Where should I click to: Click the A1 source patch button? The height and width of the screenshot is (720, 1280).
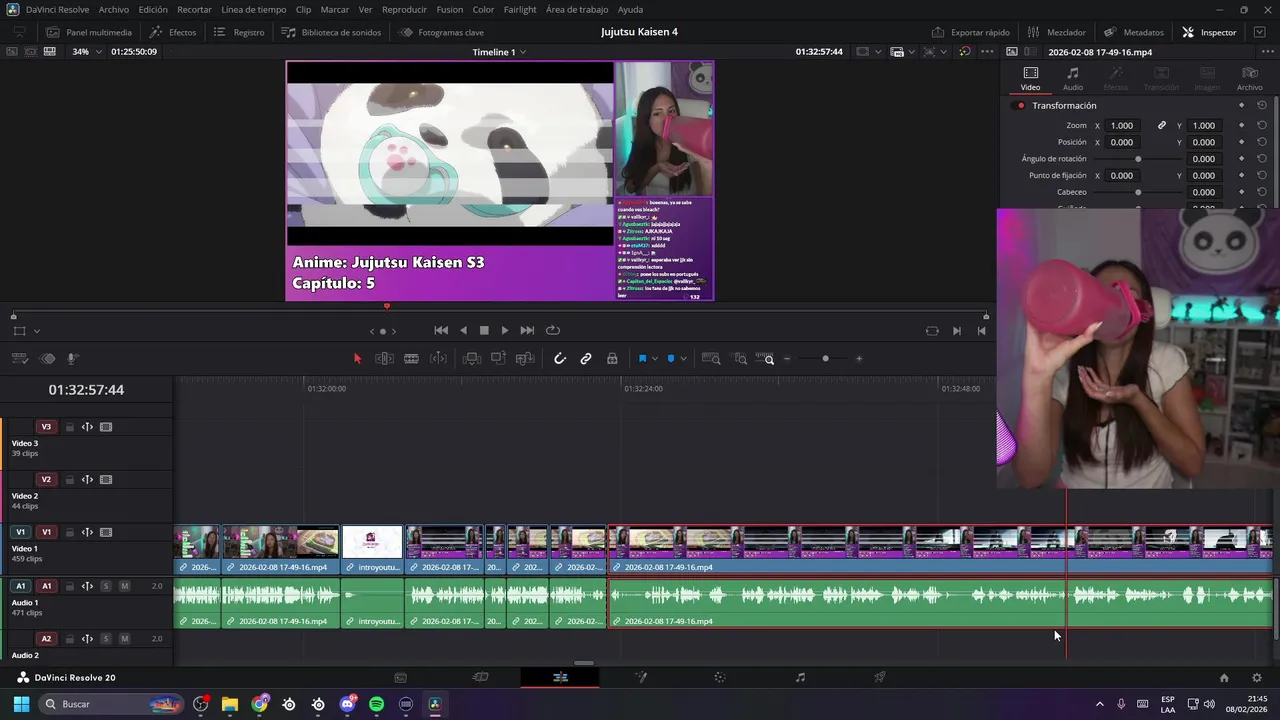coord(20,586)
